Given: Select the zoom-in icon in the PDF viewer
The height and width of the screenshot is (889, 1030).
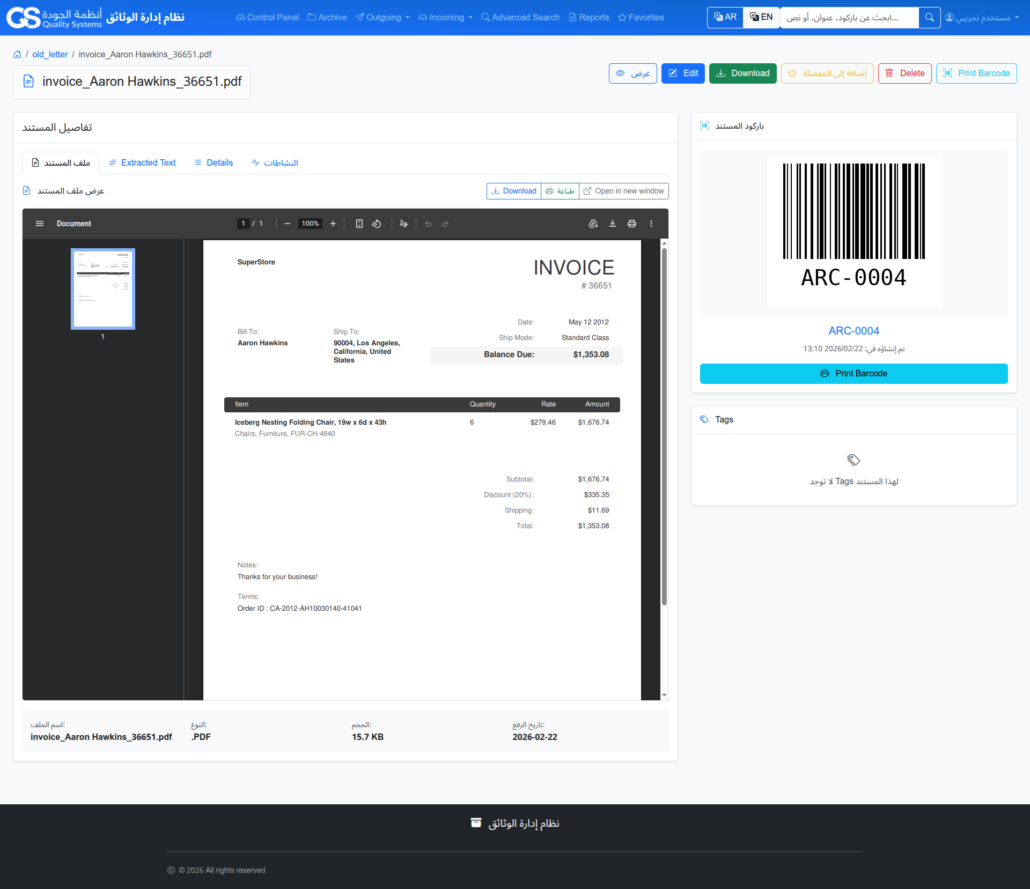Looking at the screenshot, I should [x=333, y=223].
